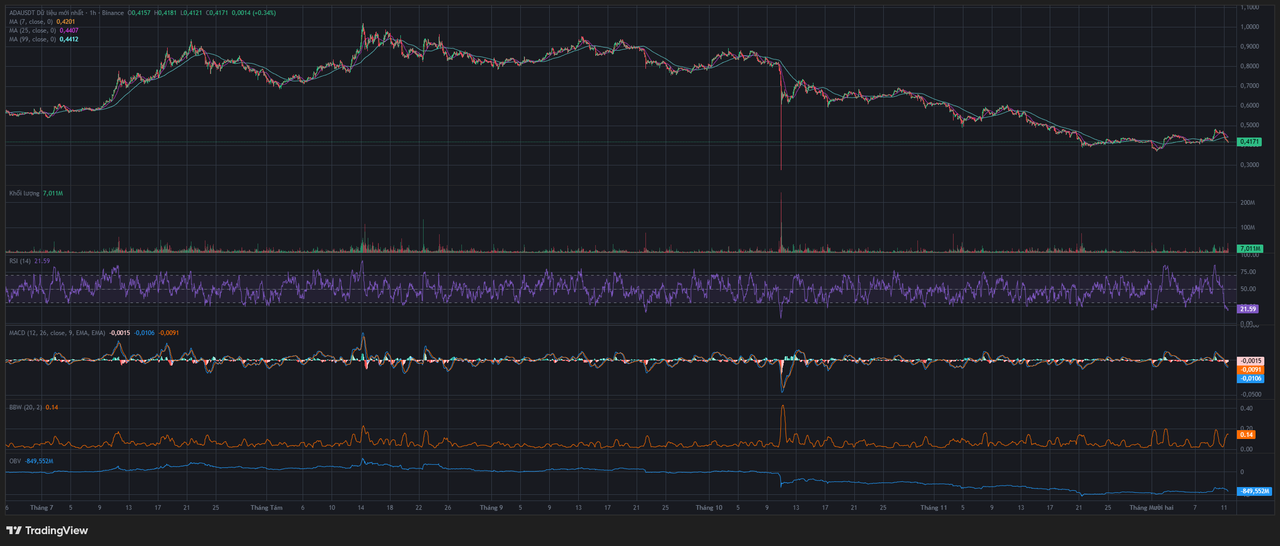Screen dimensions: 1280x546
Task: Click the volume tag 7,011M on the axis
Action: click(1251, 248)
